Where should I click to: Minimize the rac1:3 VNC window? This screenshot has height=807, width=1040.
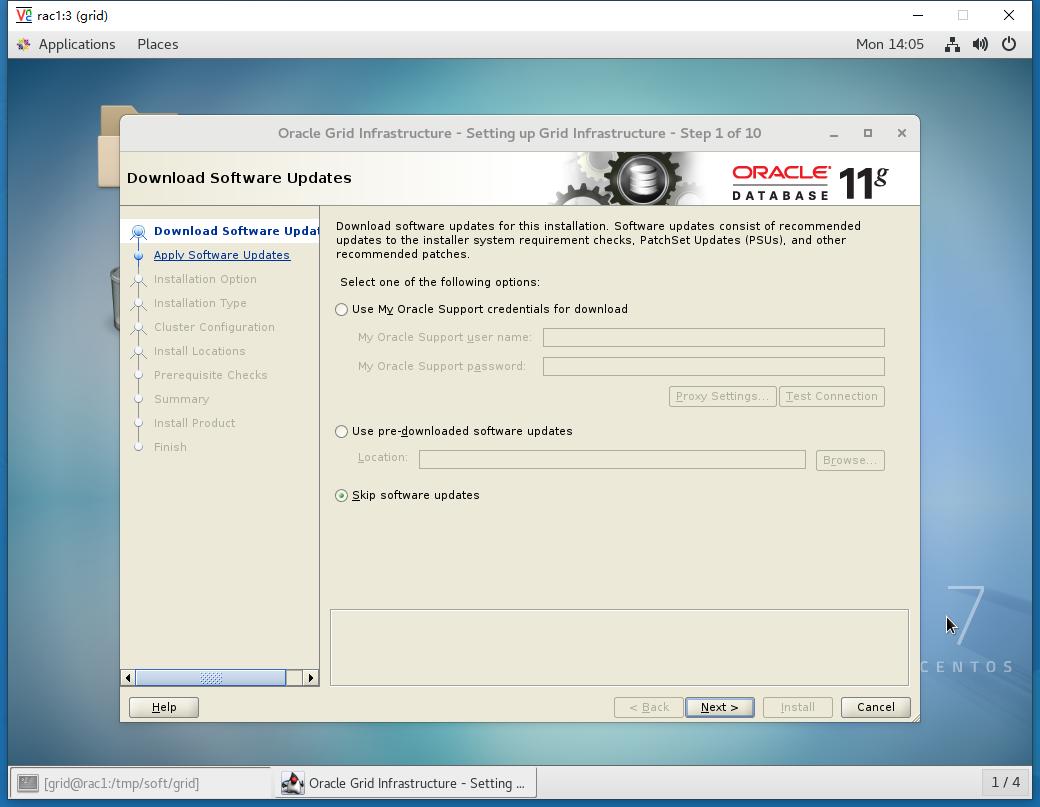918,15
